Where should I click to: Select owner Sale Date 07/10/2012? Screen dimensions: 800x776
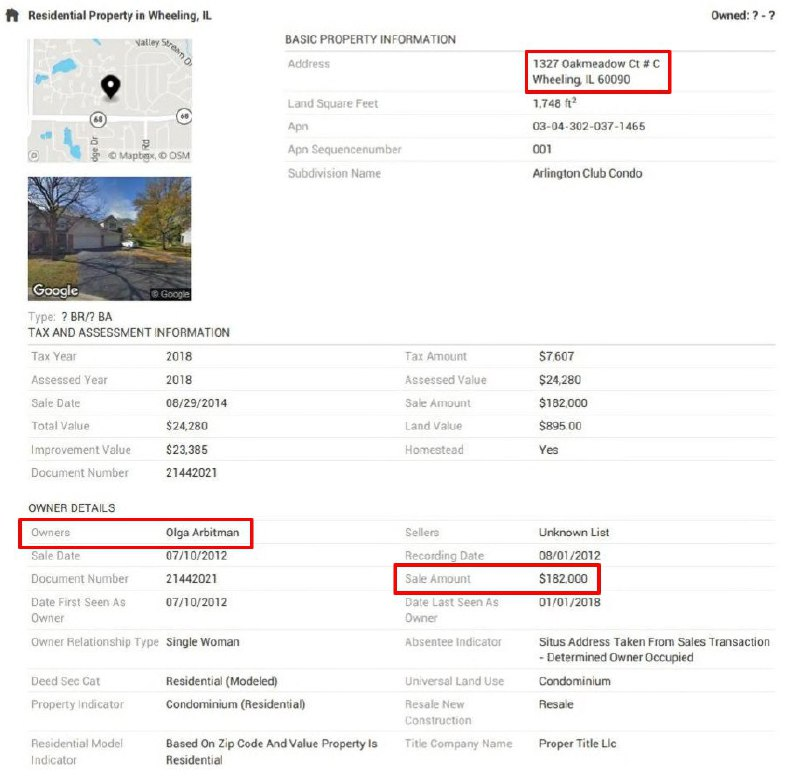point(196,556)
